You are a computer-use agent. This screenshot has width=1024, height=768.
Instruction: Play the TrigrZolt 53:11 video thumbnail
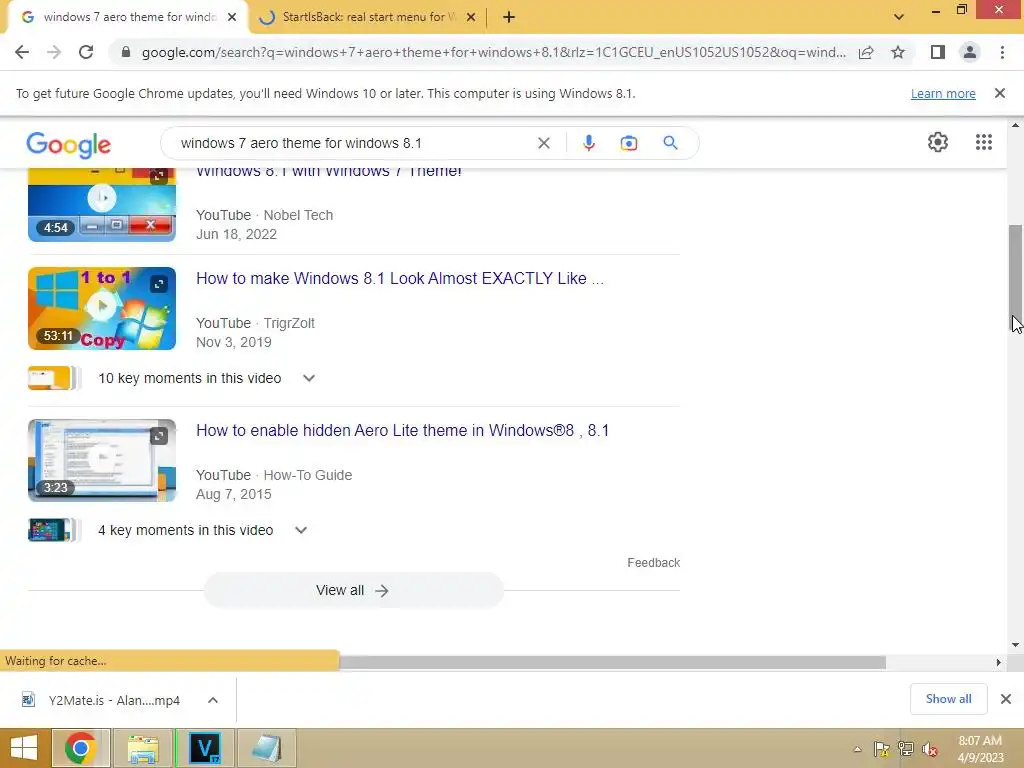coord(102,308)
